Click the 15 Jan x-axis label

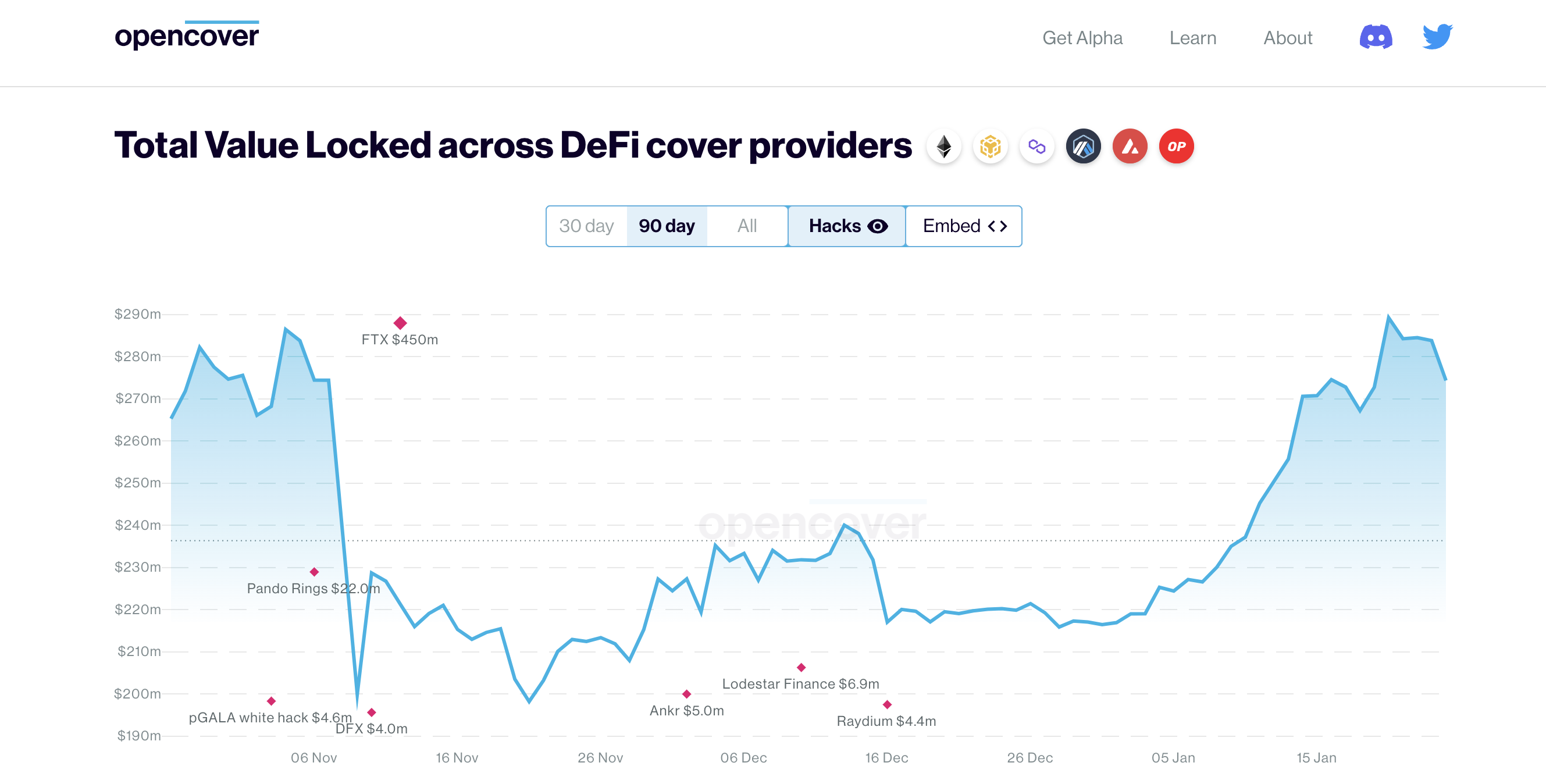pyautogui.click(x=1316, y=758)
